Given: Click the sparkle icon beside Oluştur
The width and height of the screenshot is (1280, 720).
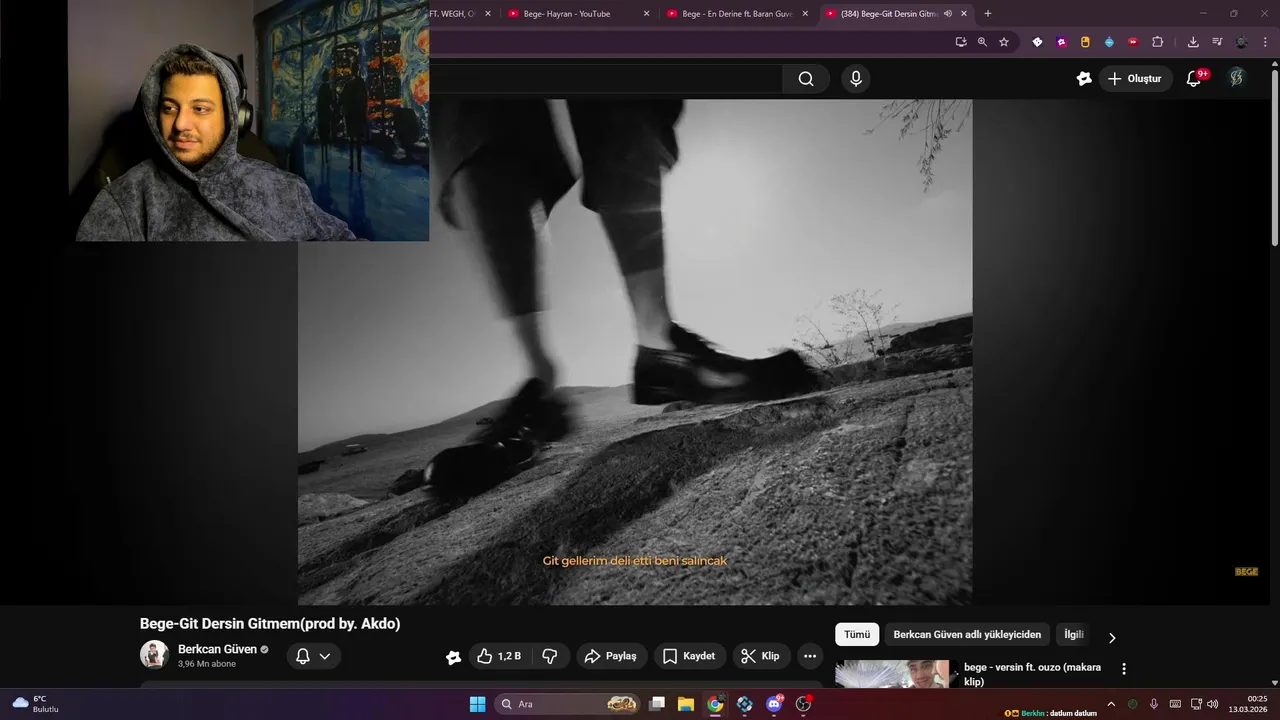Looking at the screenshot, I should point(1084,79).
